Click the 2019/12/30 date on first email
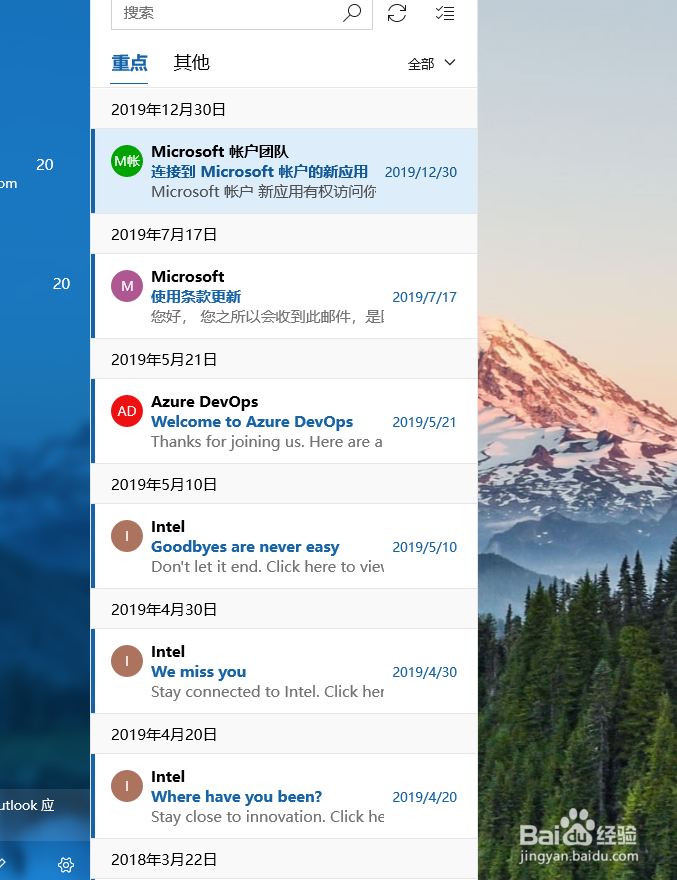 coord(421,172)
